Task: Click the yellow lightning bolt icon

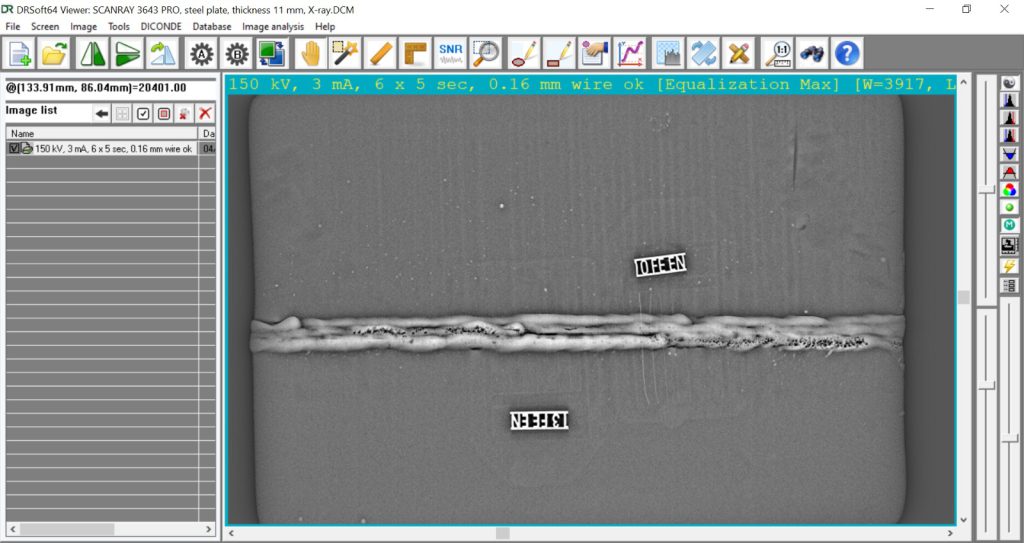Action: coord(1010,267)
